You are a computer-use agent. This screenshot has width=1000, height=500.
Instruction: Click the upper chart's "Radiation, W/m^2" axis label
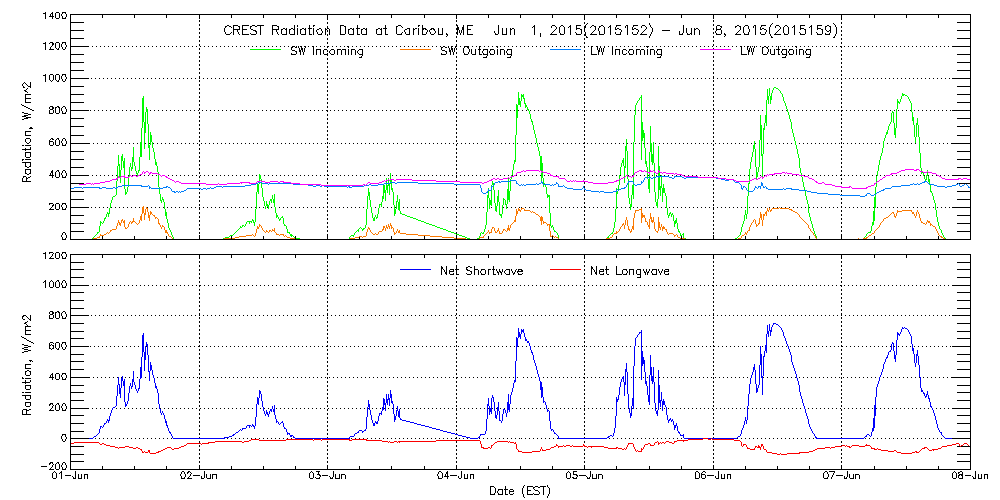point(28,127)
